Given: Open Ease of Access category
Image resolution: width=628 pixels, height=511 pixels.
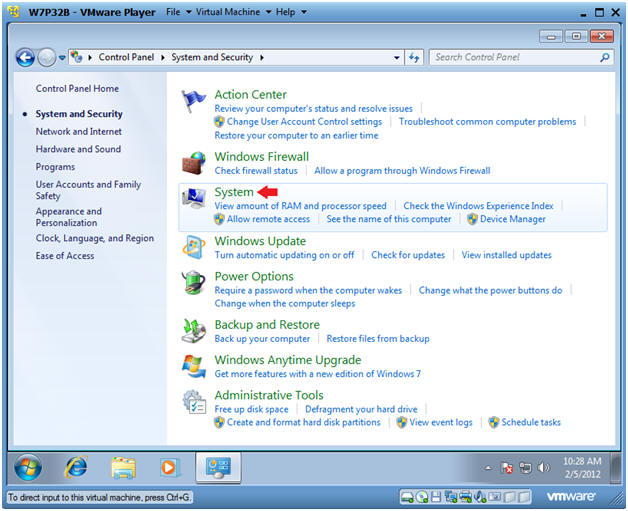Looking at the screenshot, I should tap(65, 256).
